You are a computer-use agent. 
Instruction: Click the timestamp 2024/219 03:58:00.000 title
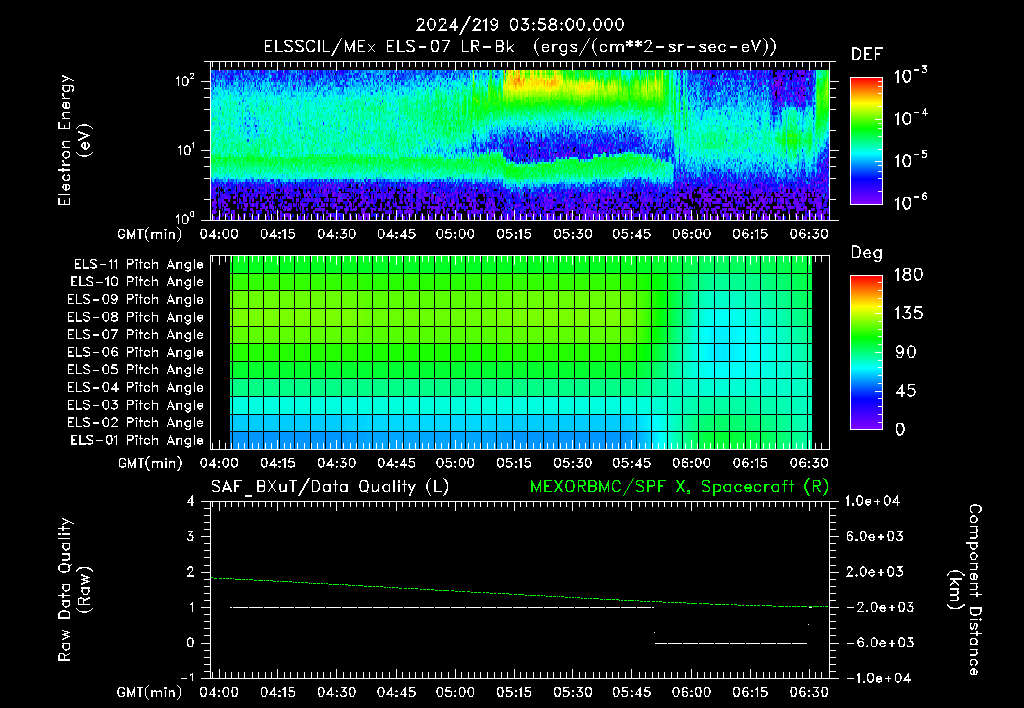(x=520, y=25)
